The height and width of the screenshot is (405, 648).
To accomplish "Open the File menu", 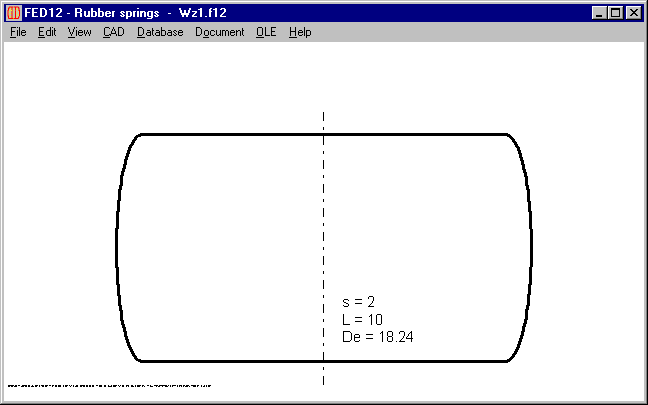I will (18, 32).
